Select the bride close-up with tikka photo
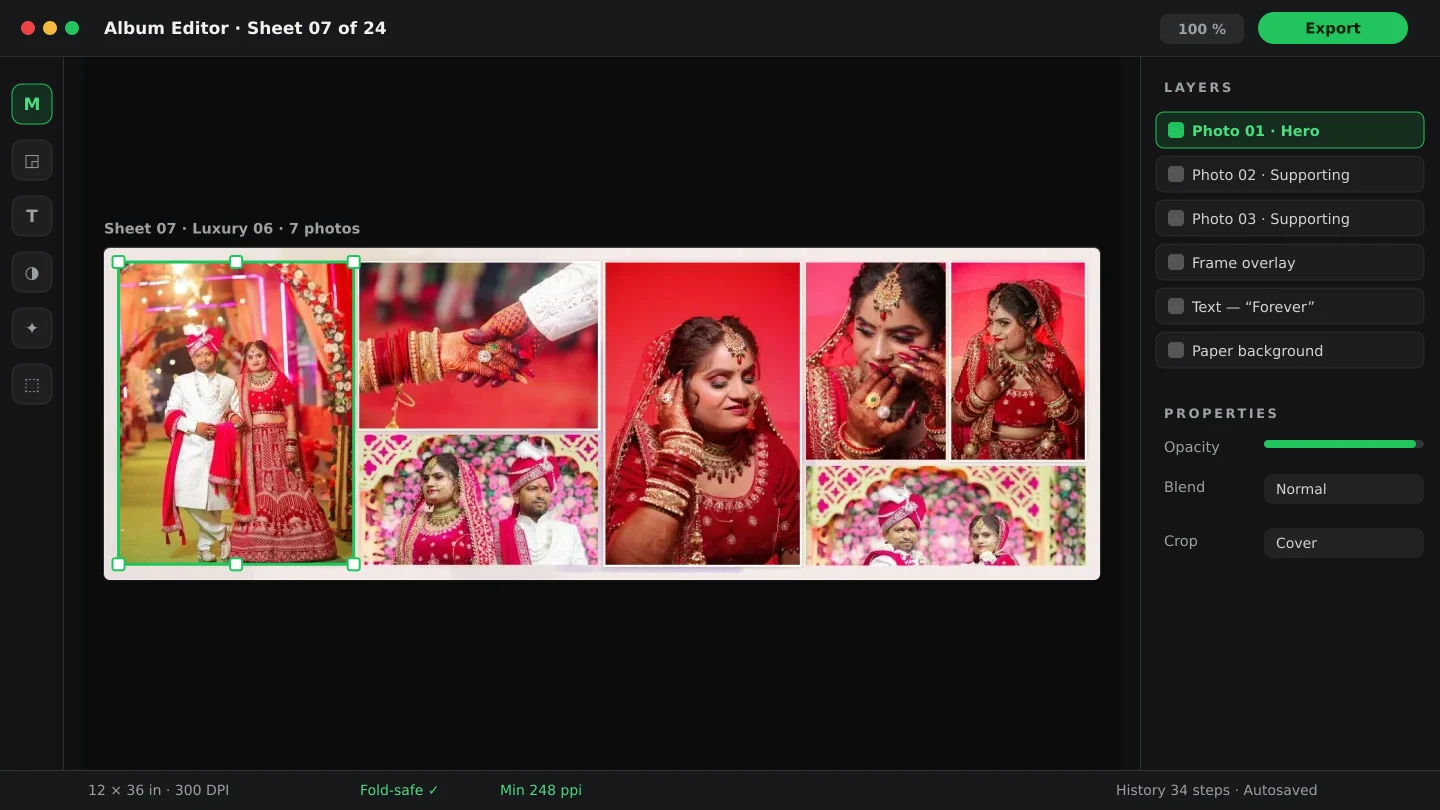 point(876,361)
